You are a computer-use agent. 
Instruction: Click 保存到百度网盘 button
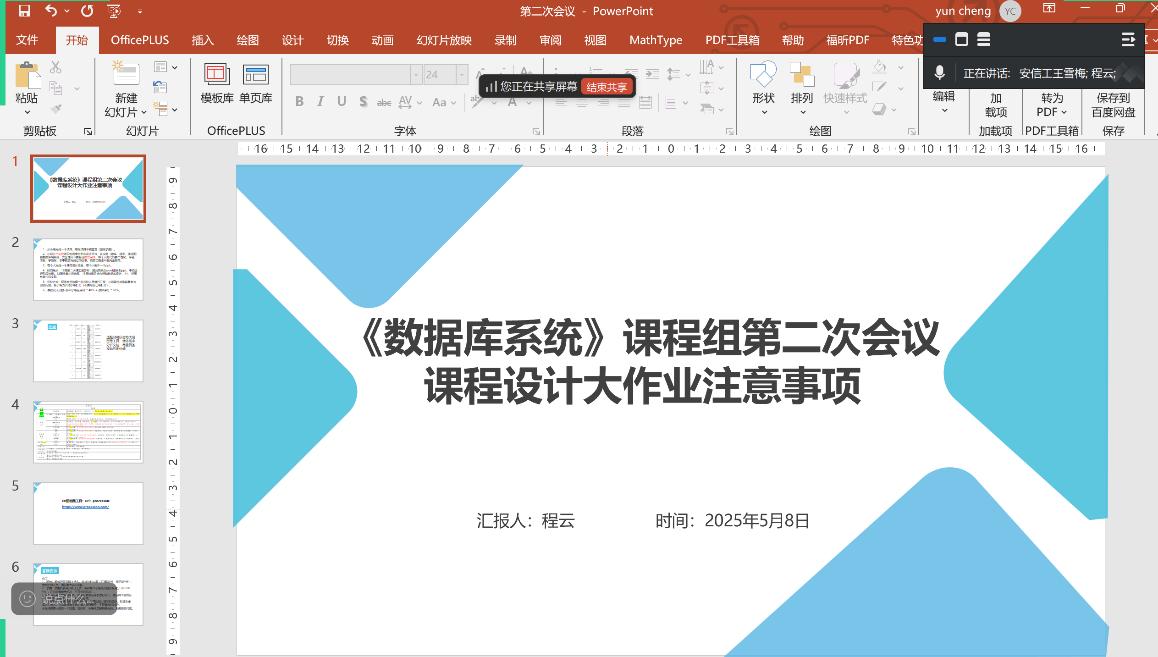[1113, 105]
